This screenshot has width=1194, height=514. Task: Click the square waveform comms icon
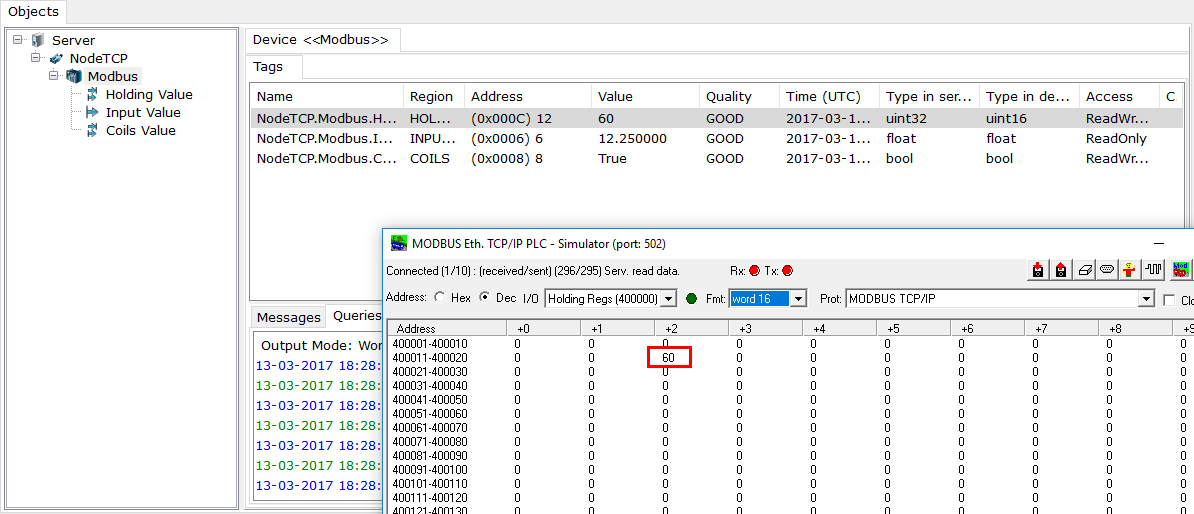1156,269
